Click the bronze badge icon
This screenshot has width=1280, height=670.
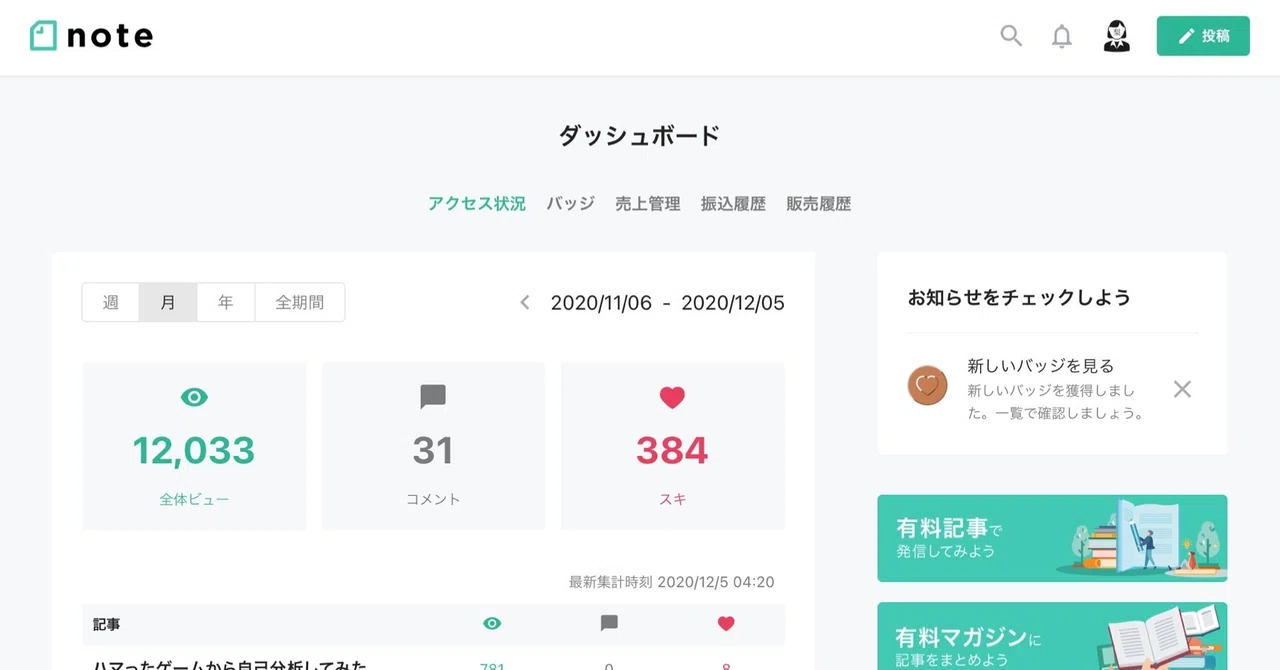pyautogui.click(x=927, y=385)
